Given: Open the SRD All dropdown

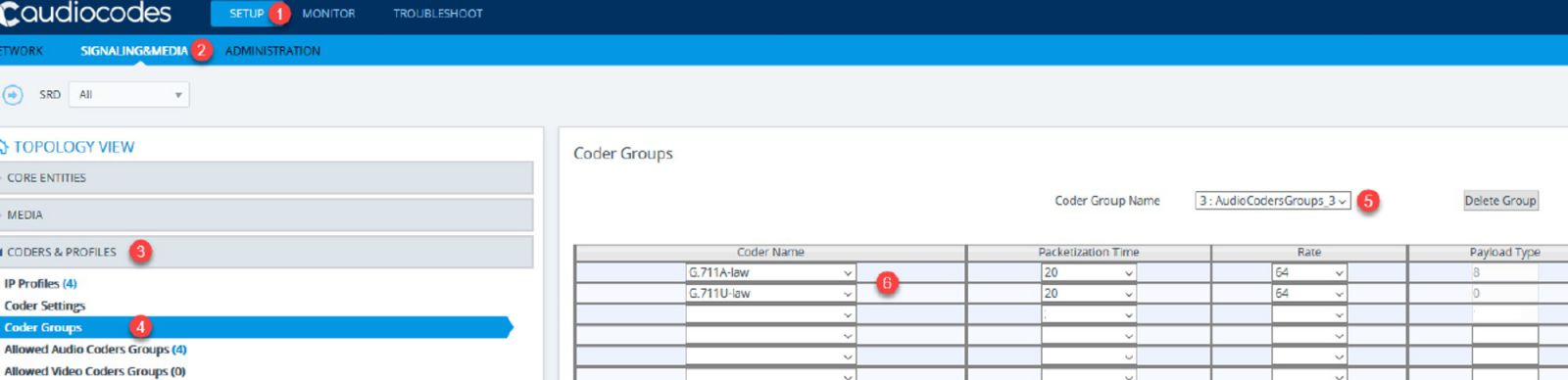Looking at the screenshot, I should [128, 95].
